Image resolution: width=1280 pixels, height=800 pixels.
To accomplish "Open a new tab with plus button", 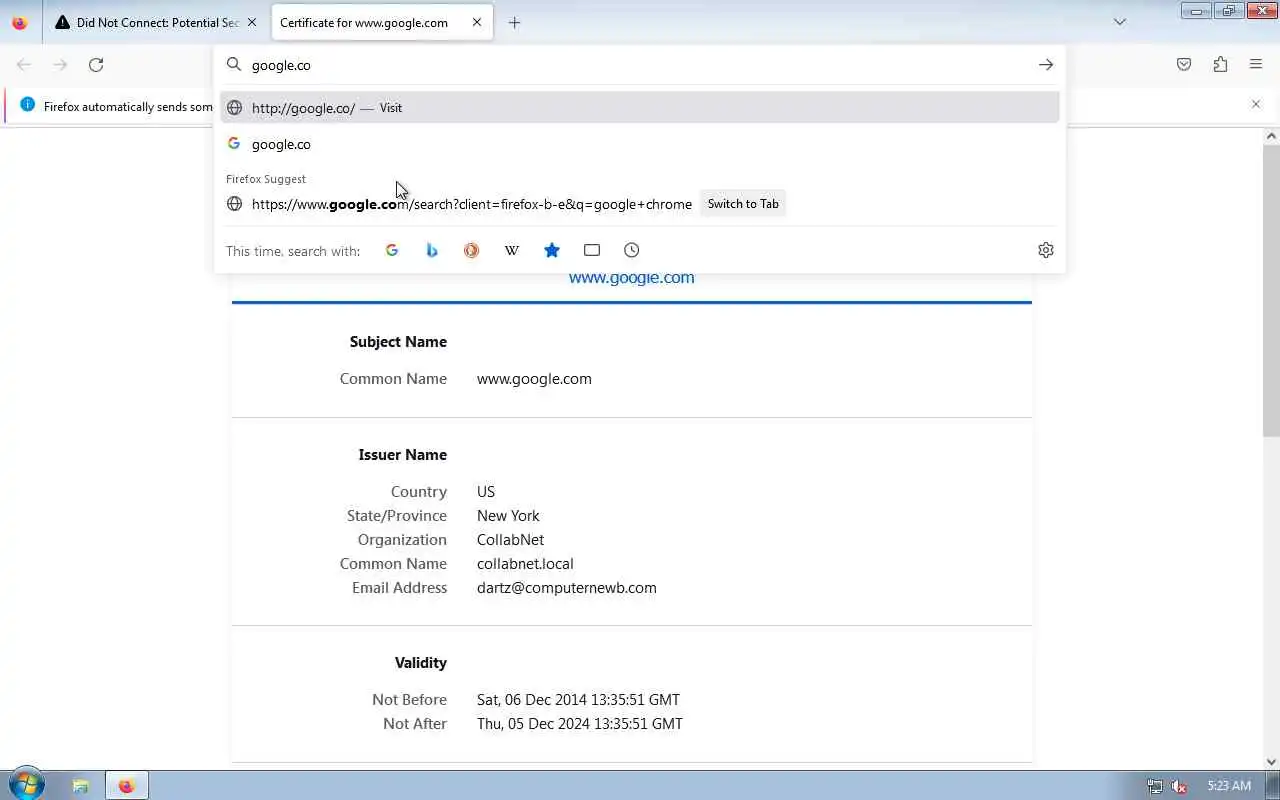I will pos(514,22).
